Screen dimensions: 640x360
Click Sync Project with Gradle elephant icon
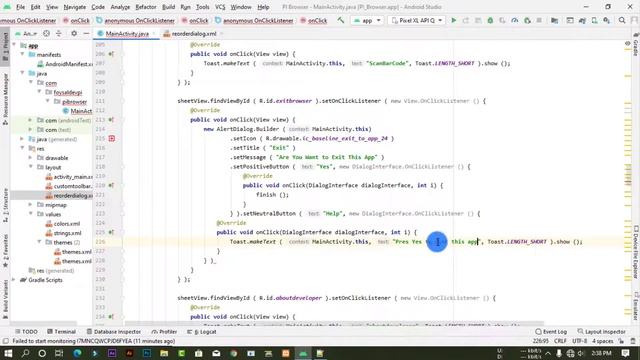pyautogui.click(x=582, y=20)
